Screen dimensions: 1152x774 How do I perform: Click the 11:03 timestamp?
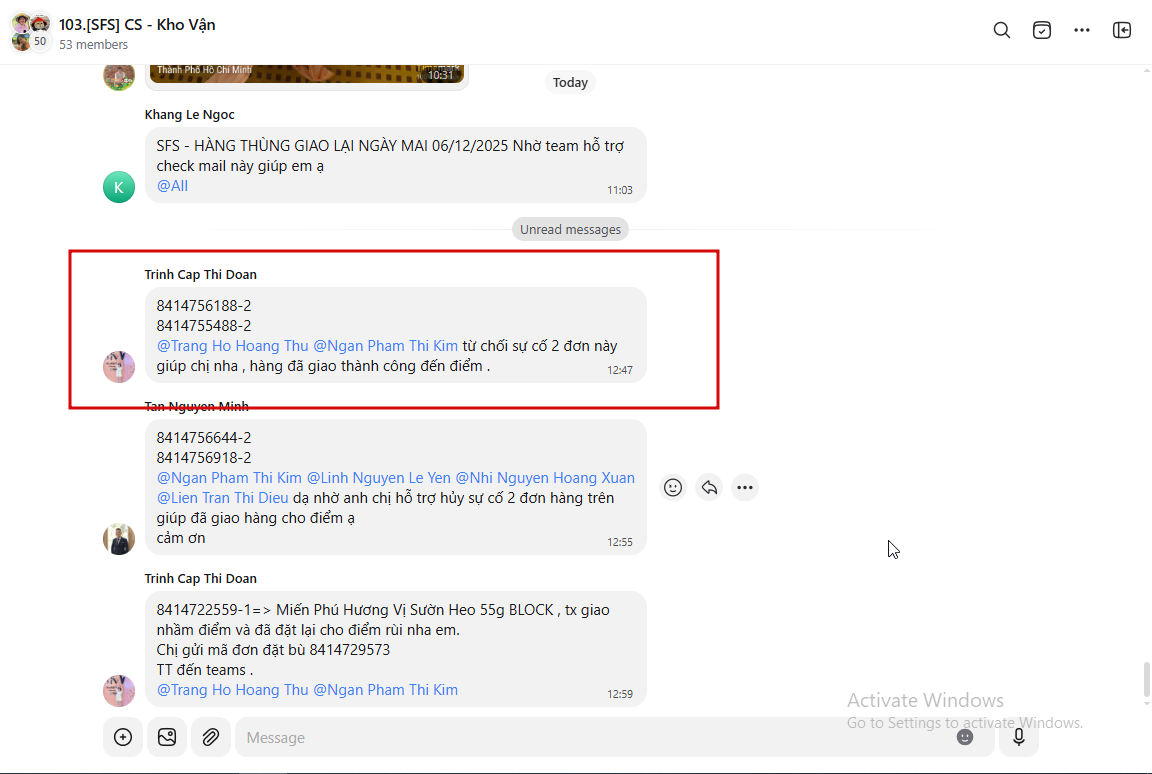click(x=619, y=190)
